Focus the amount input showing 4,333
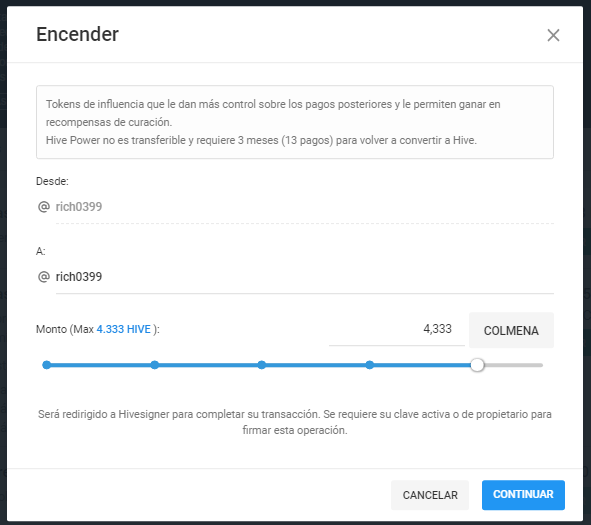 [397, 329]
